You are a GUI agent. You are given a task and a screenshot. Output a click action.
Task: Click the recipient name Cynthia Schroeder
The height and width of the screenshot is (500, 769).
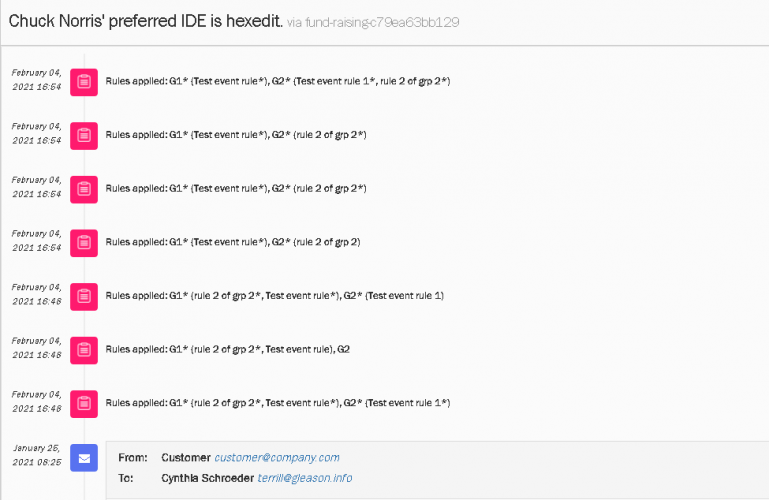coord(207,478)
